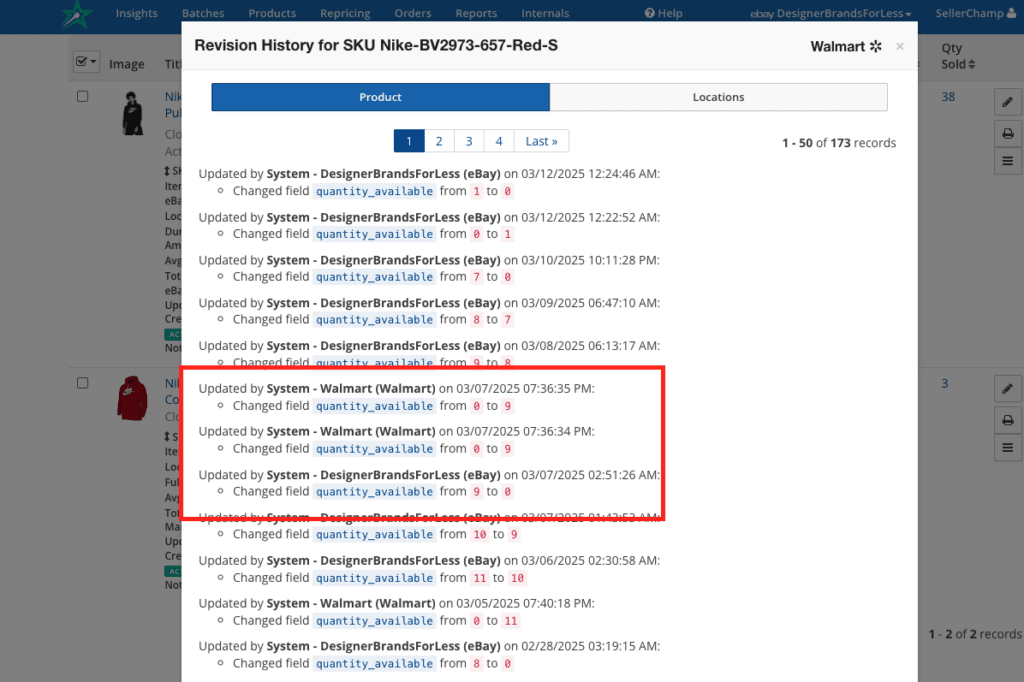Switch to the Locations tab
The image size is (1024, 682).
pyautogui.click(x=718, y=97)
